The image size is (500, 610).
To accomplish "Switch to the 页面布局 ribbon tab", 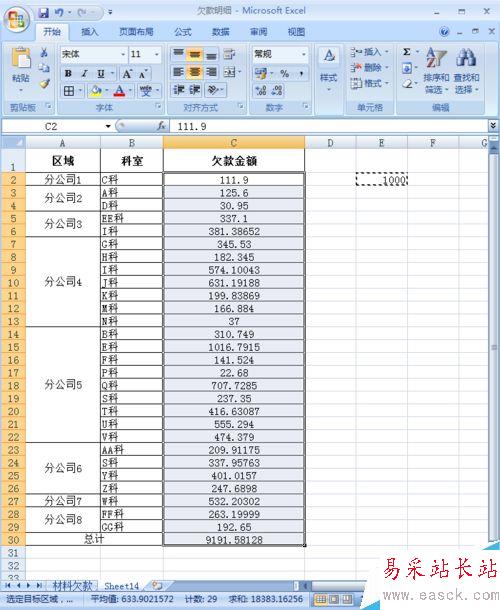I will point(136,32).
